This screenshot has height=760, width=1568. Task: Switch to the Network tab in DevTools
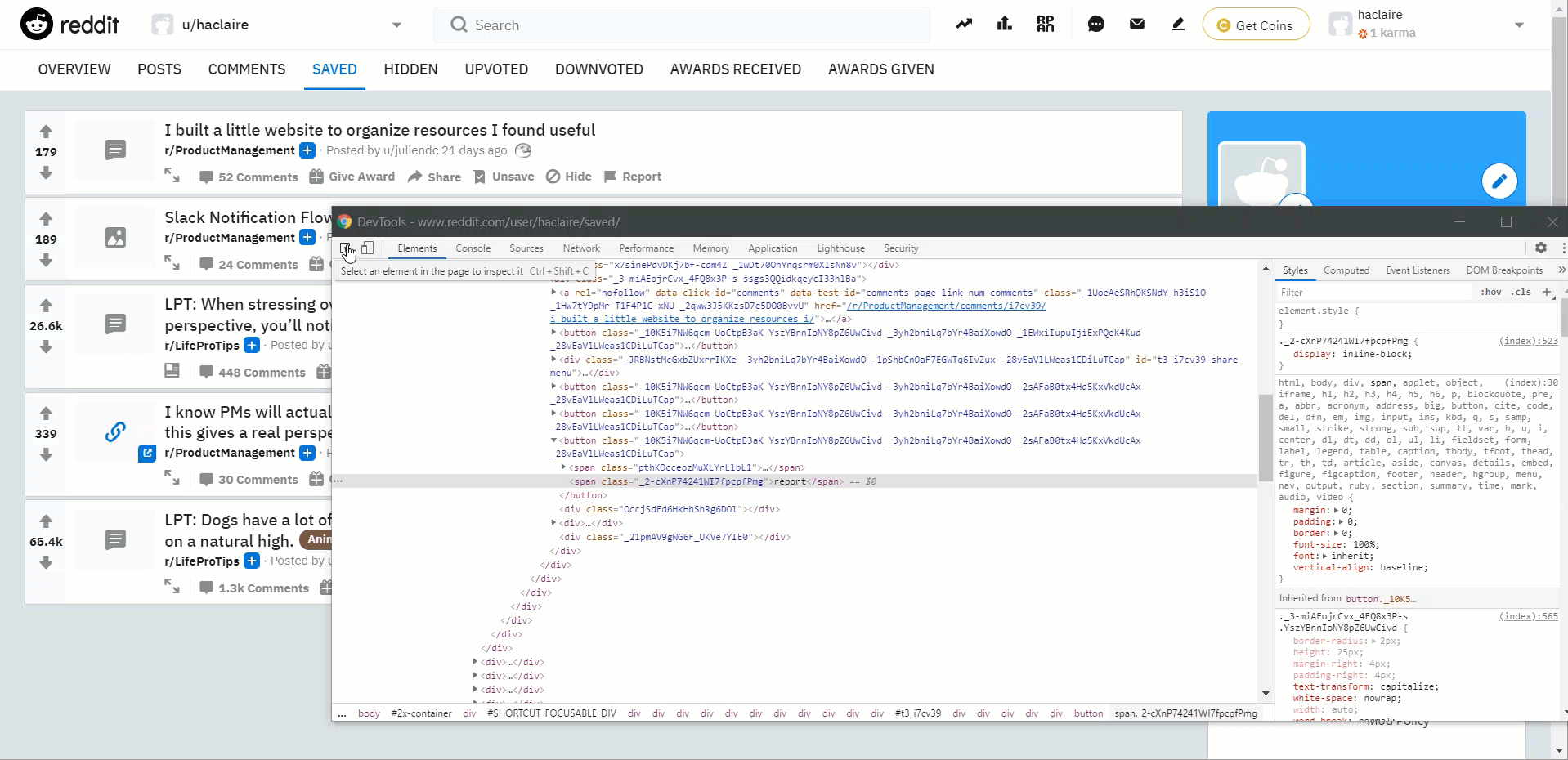click(581, 248)
